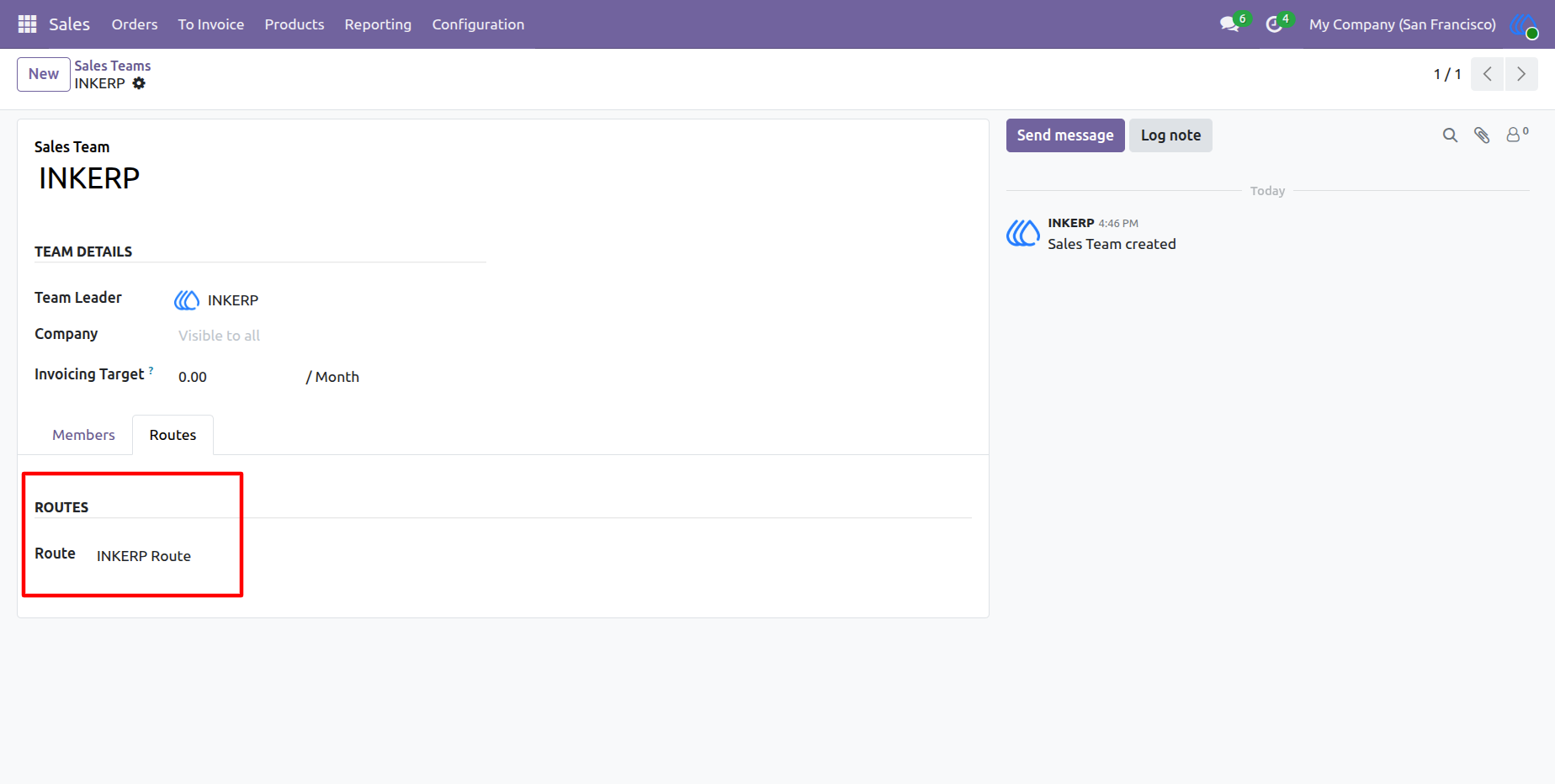Open the Configuration menu

478,24
